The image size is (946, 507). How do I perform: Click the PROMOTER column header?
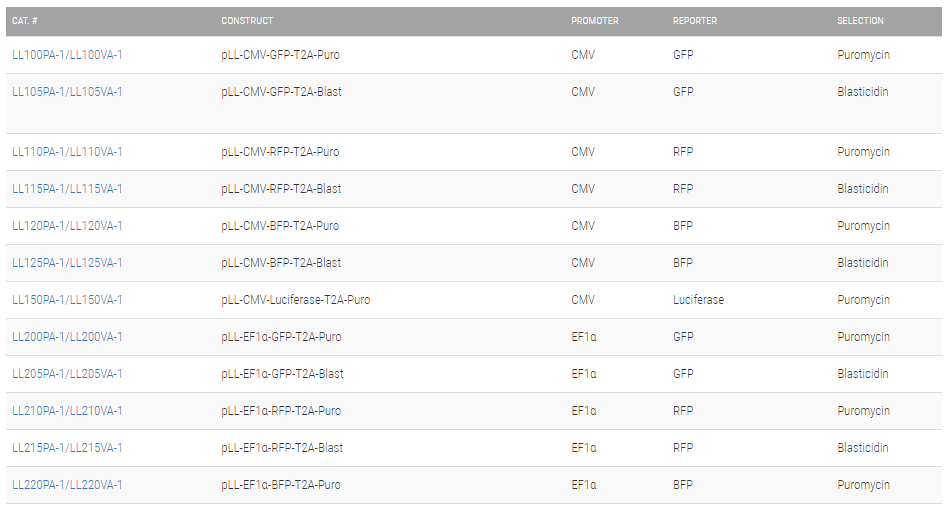[x=594, y=21]
